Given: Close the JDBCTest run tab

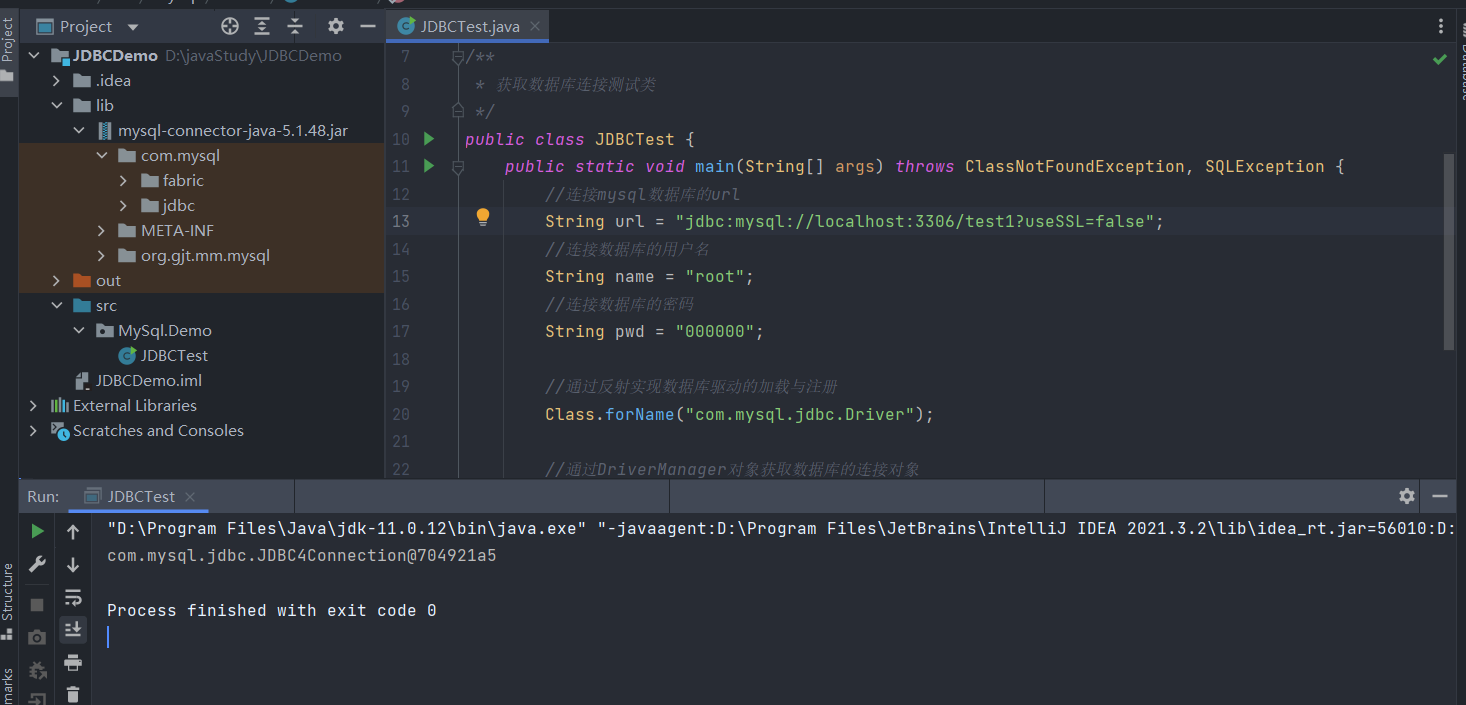Looking at the screenshot, I should pyautogui.click(x=190, y=497).
